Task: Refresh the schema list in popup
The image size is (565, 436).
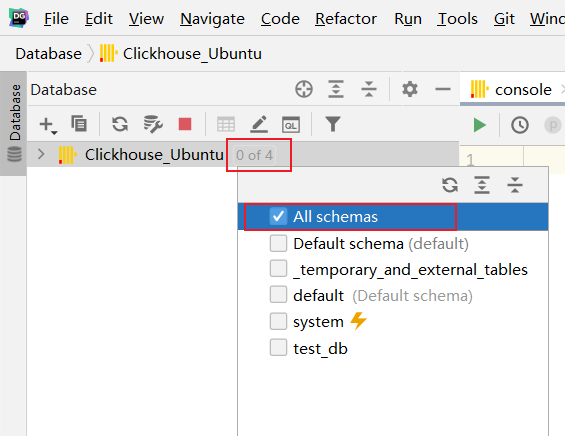Action: (x=450, y=185)
